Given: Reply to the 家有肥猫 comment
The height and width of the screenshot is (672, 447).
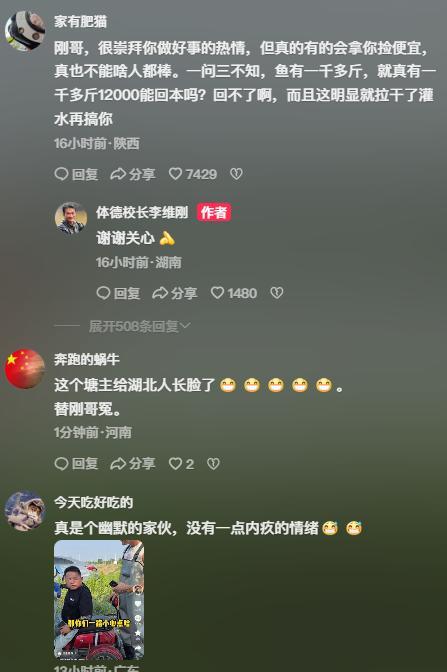Looking at the screenshot, I should (x=77, y=174).
